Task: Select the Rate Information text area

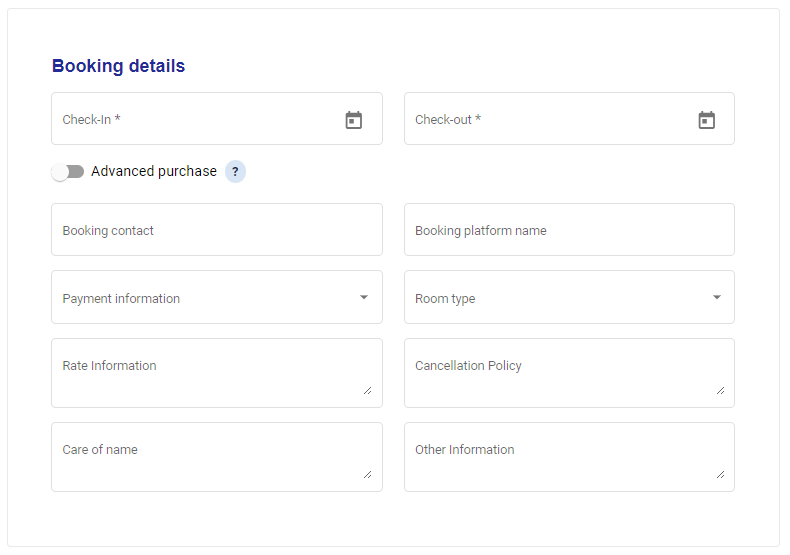Action: (217, 373)
